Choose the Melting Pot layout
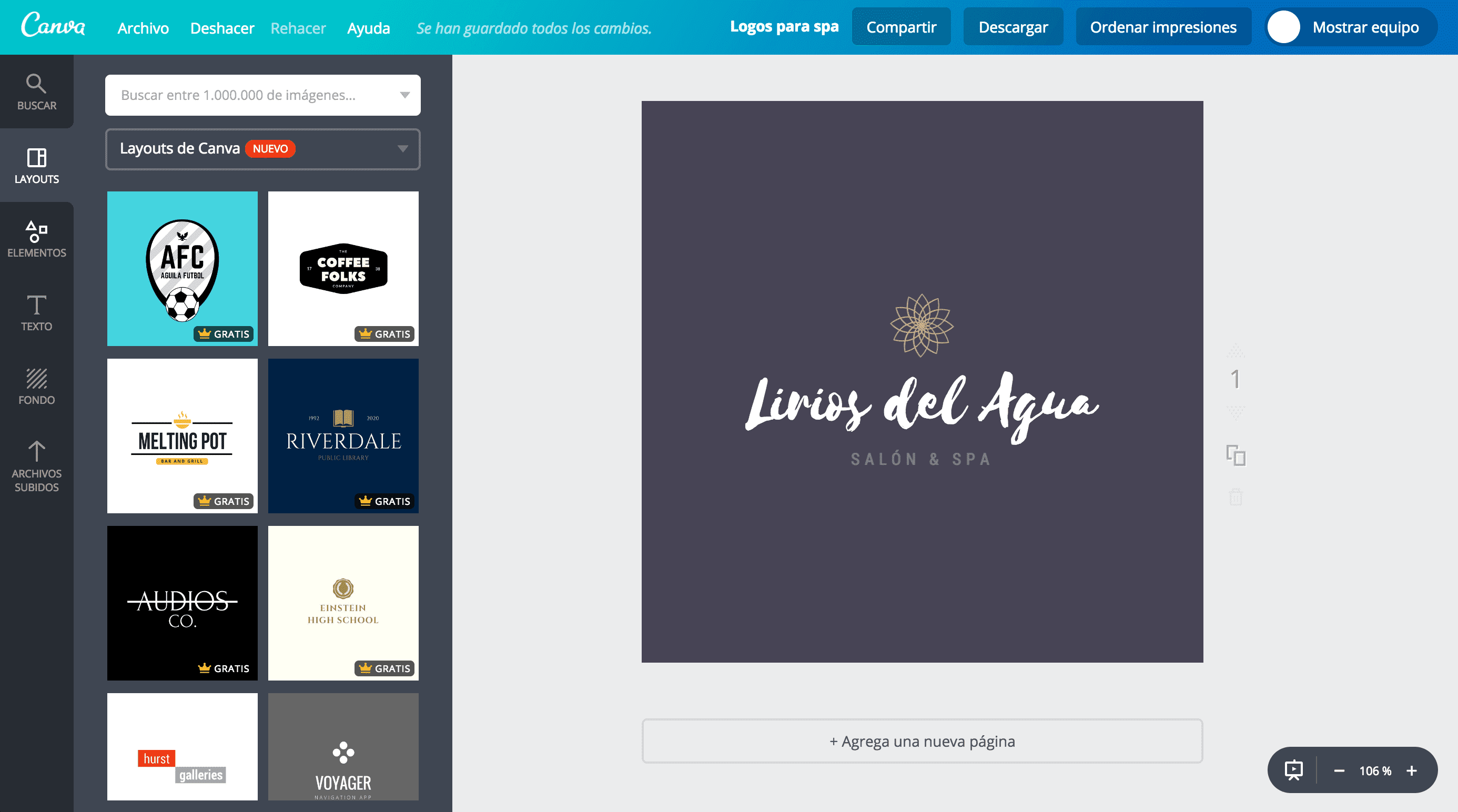Screen dimensions: 1458x812 click(x=182, y=435)
